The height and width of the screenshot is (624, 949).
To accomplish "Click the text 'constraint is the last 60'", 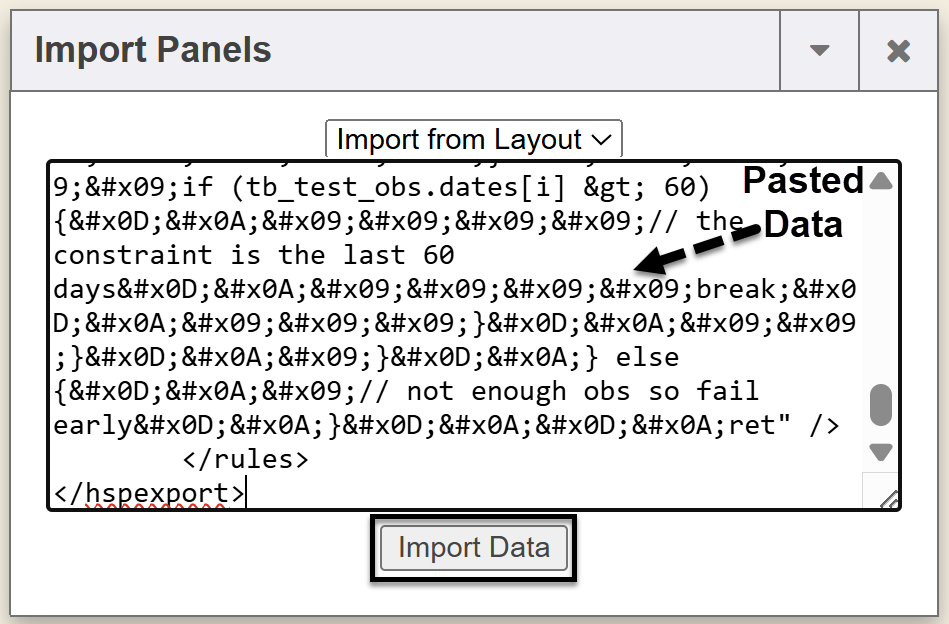I will 254,255.
